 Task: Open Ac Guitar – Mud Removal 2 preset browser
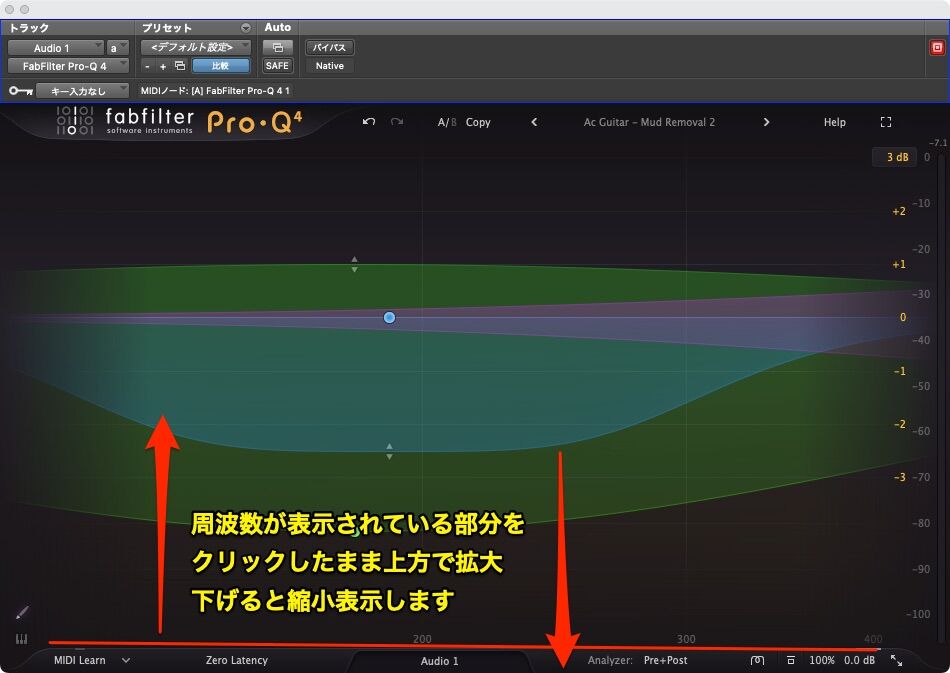point(649,122)
